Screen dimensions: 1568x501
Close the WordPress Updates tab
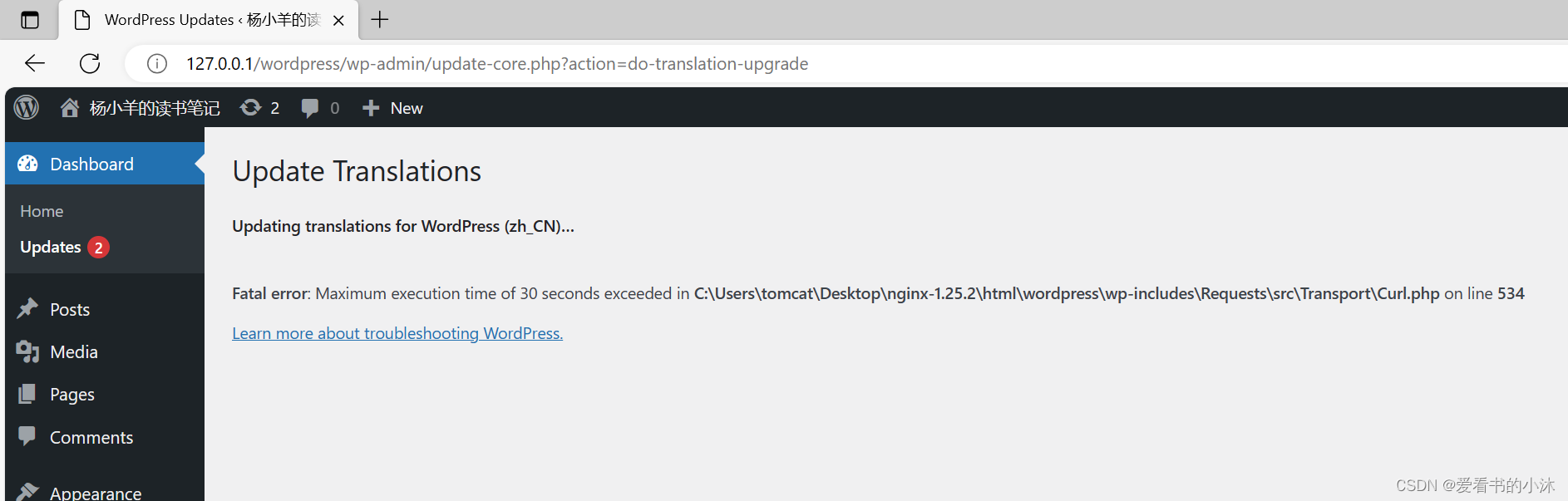click(x=338, y=21)
